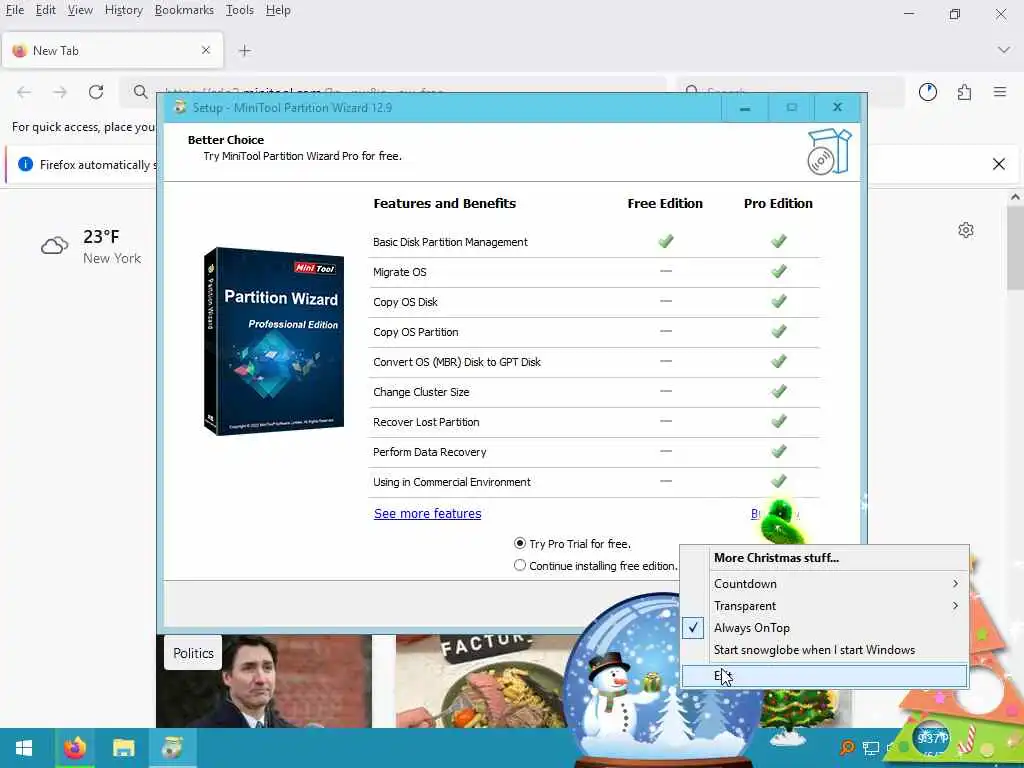1024x768 pixels.
Task: Open the Firefox View menu
Action: 80,10
